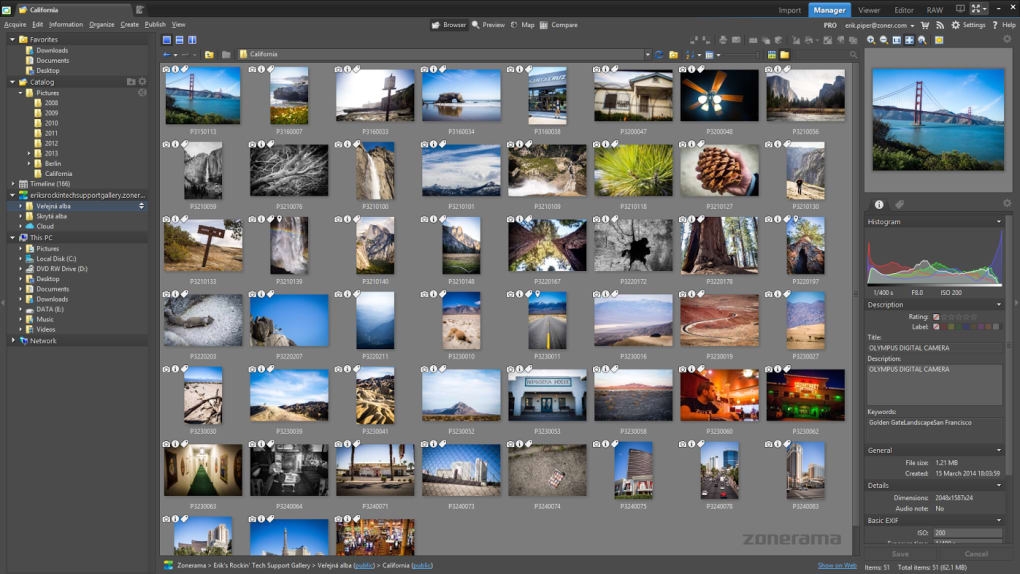
Task: Switch to Compare mode
Action: [558, 25]
